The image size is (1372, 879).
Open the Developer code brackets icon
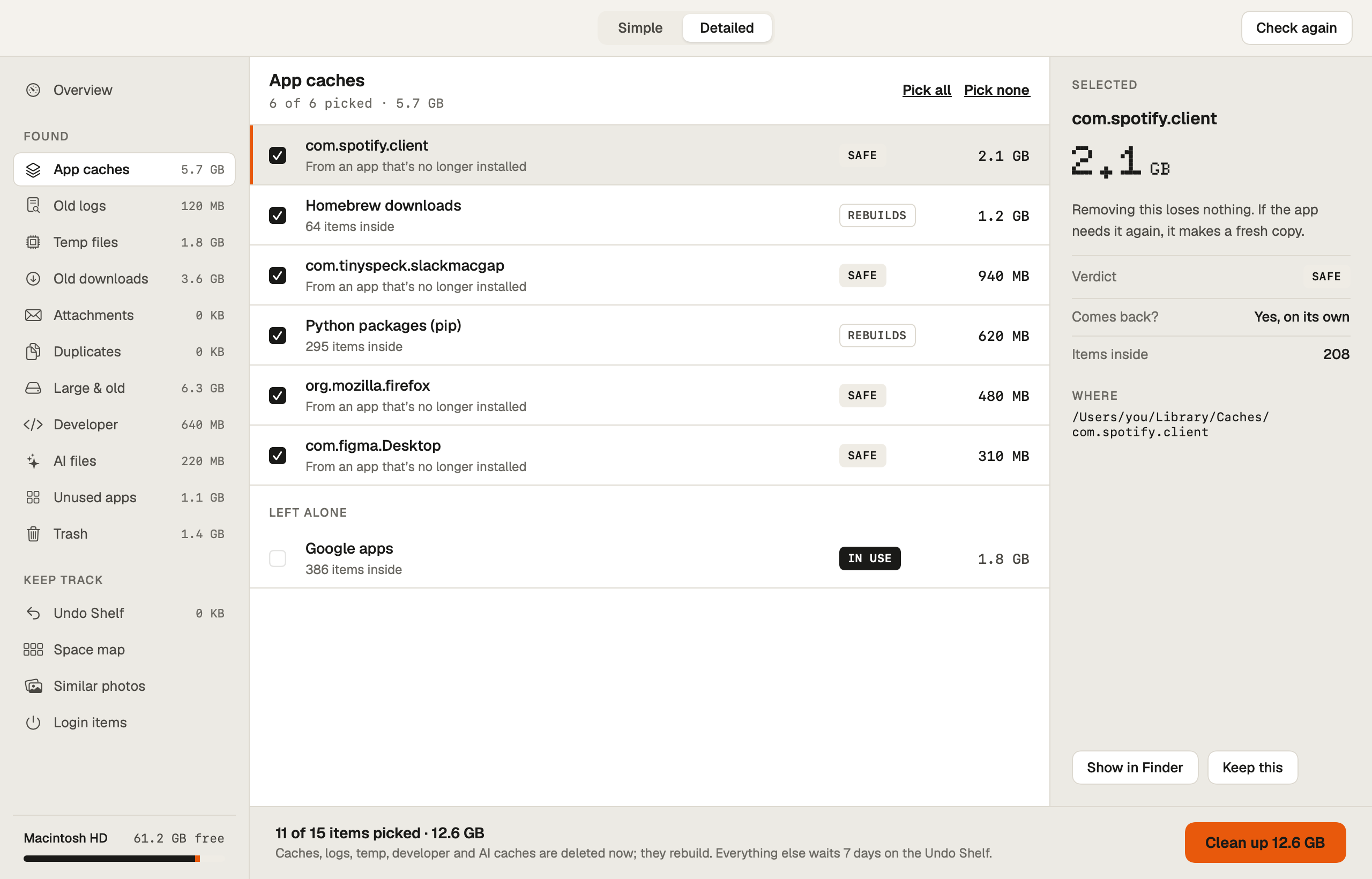(x=33, y=424)
